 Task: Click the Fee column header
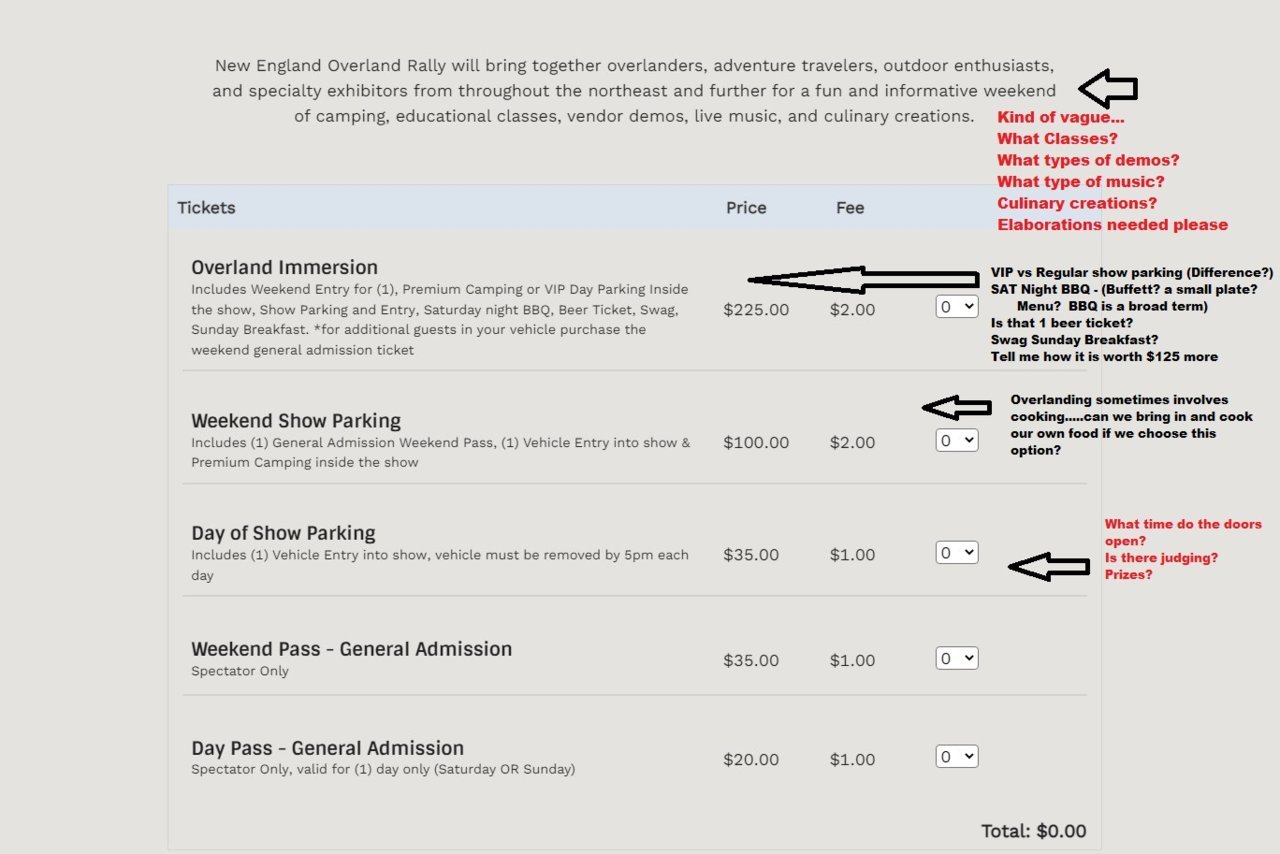(850, 208)
